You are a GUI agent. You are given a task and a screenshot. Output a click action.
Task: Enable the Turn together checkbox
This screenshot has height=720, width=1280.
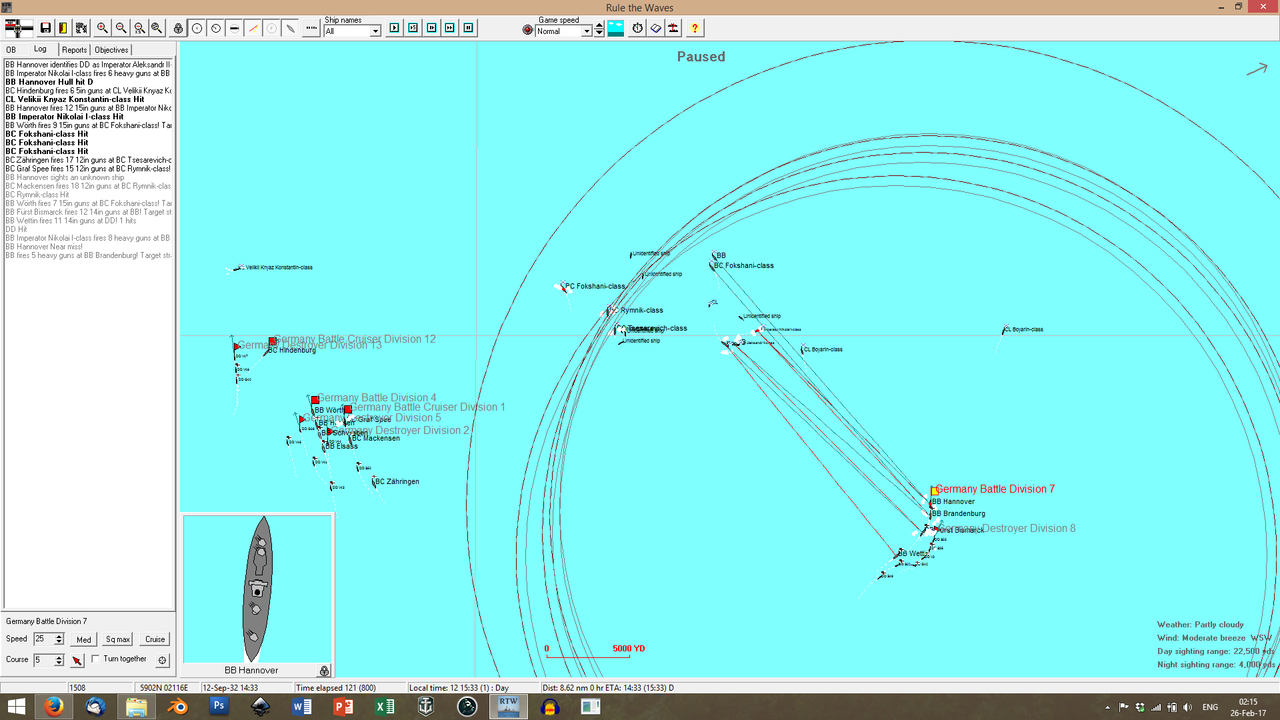click(x=97, y=659)
